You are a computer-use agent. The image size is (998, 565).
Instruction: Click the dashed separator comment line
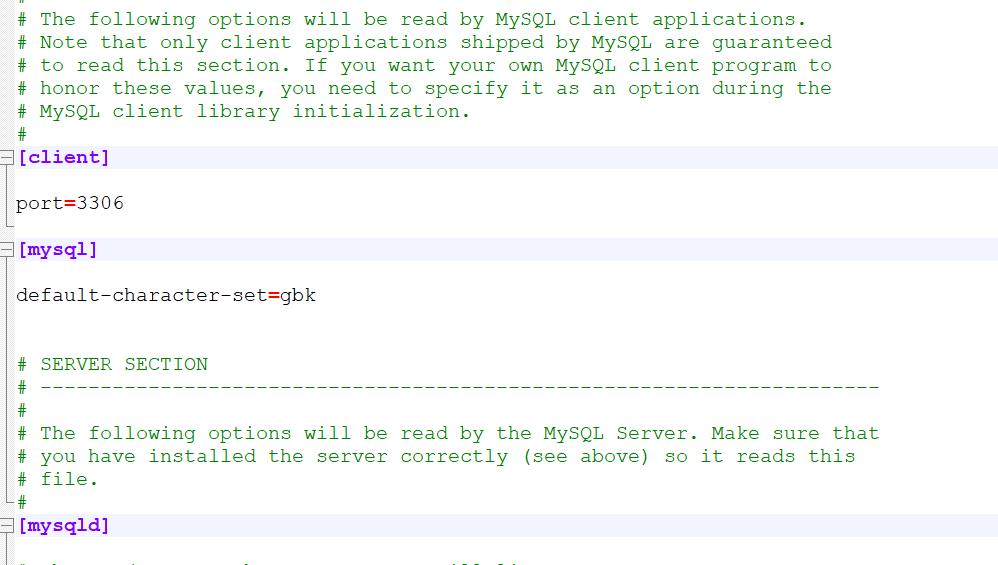[x=448, y=387]
